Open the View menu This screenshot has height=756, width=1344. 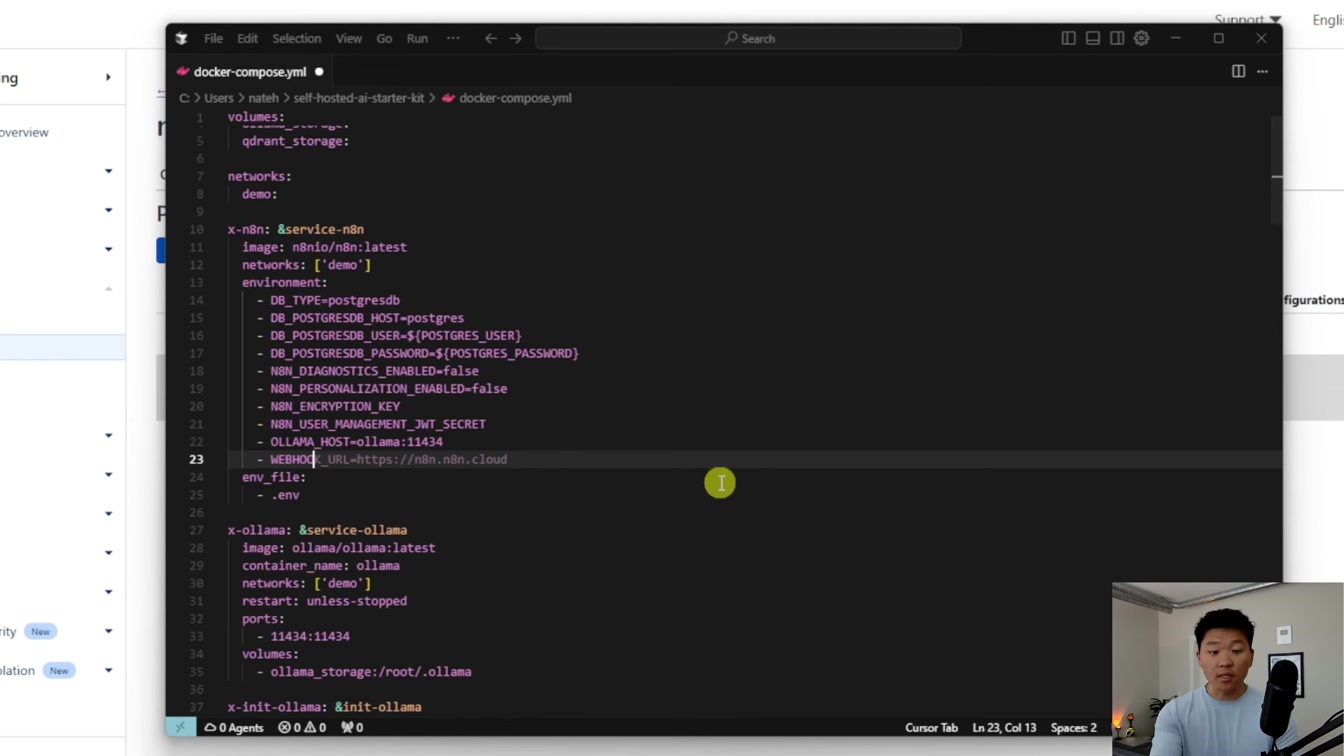point(349,38)
